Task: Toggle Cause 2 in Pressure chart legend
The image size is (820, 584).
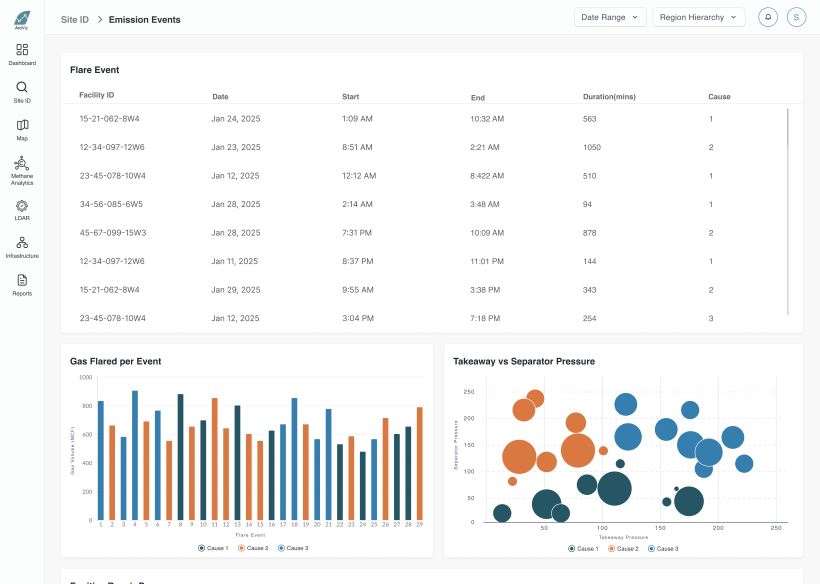Action: (x=623, y=548)
